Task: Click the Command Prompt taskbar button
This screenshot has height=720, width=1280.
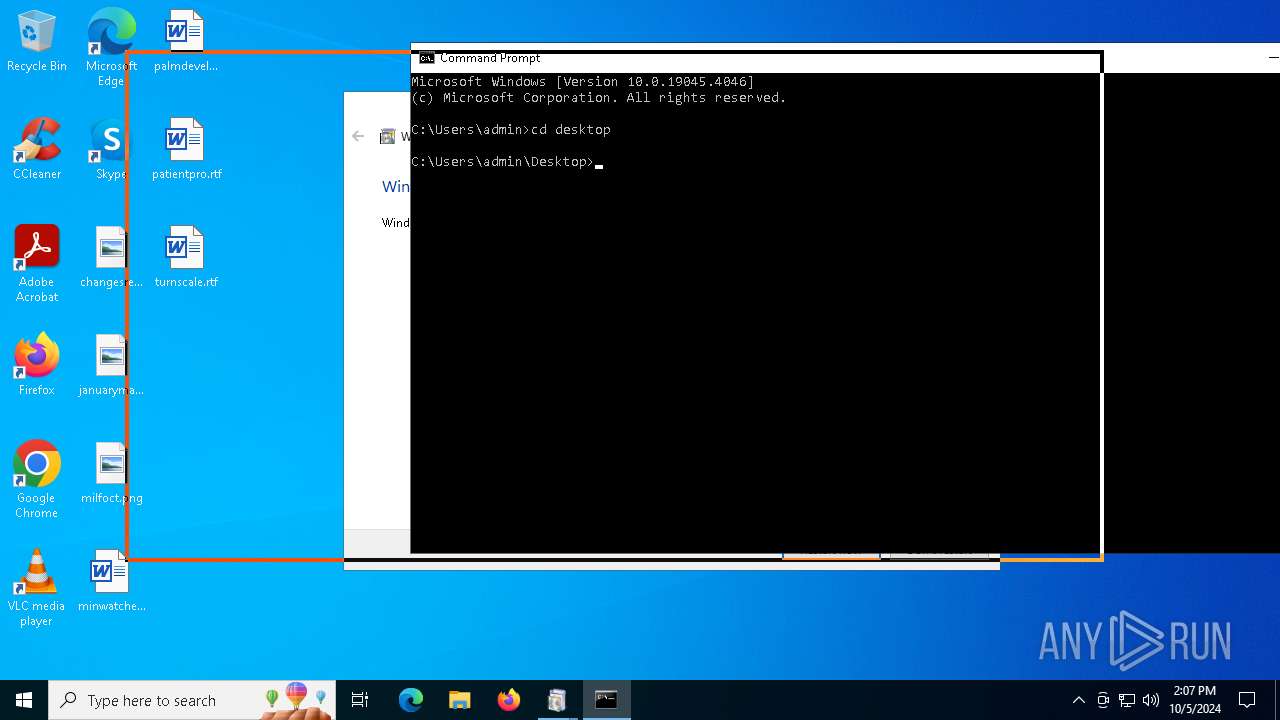Action: (x=606, y=700)
